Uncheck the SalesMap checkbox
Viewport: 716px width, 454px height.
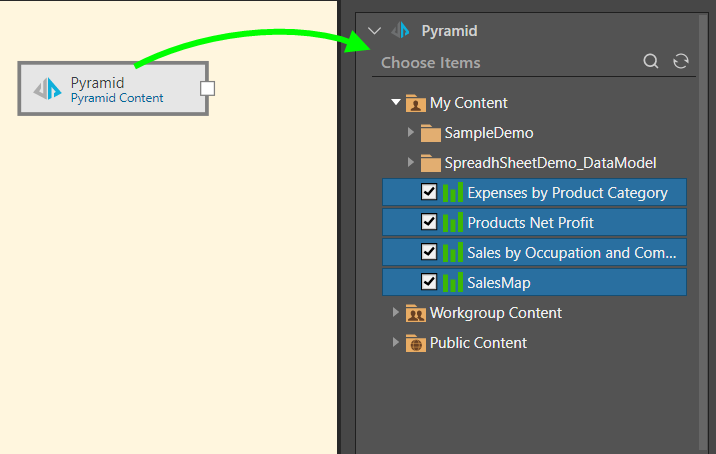point(429,283)
